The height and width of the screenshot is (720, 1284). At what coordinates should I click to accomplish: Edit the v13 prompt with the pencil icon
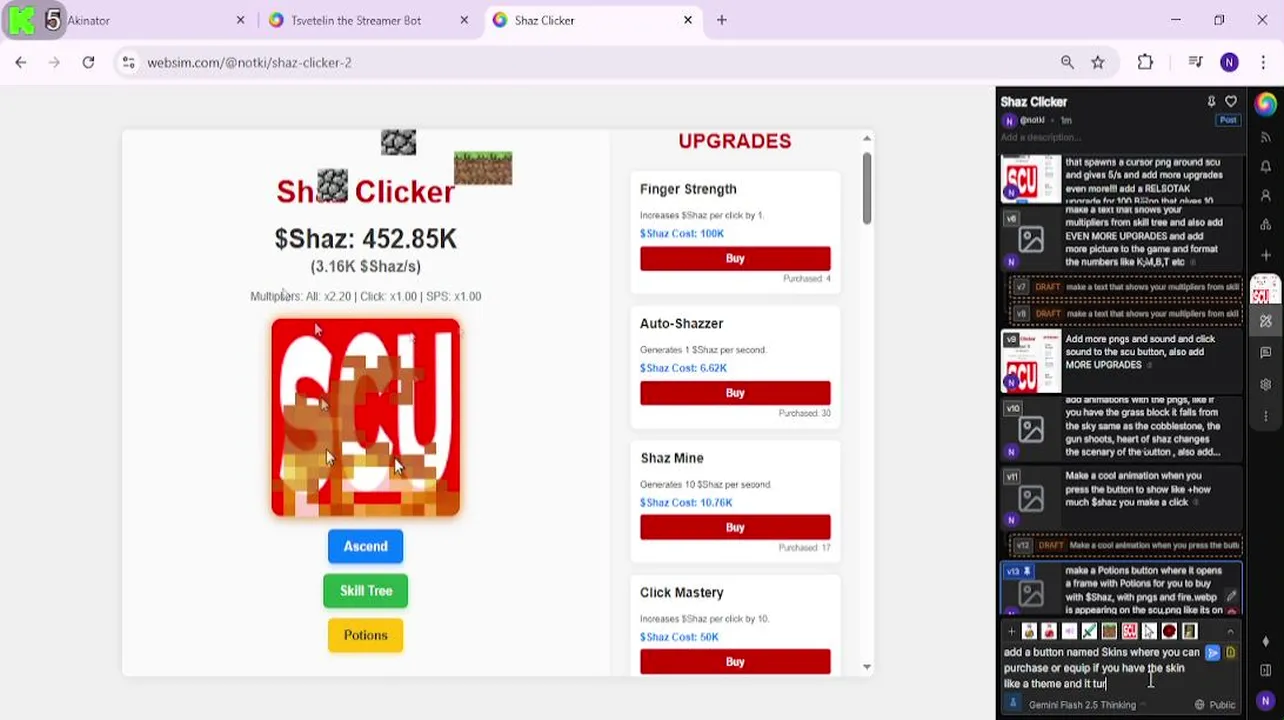[x=1232, y=596]
